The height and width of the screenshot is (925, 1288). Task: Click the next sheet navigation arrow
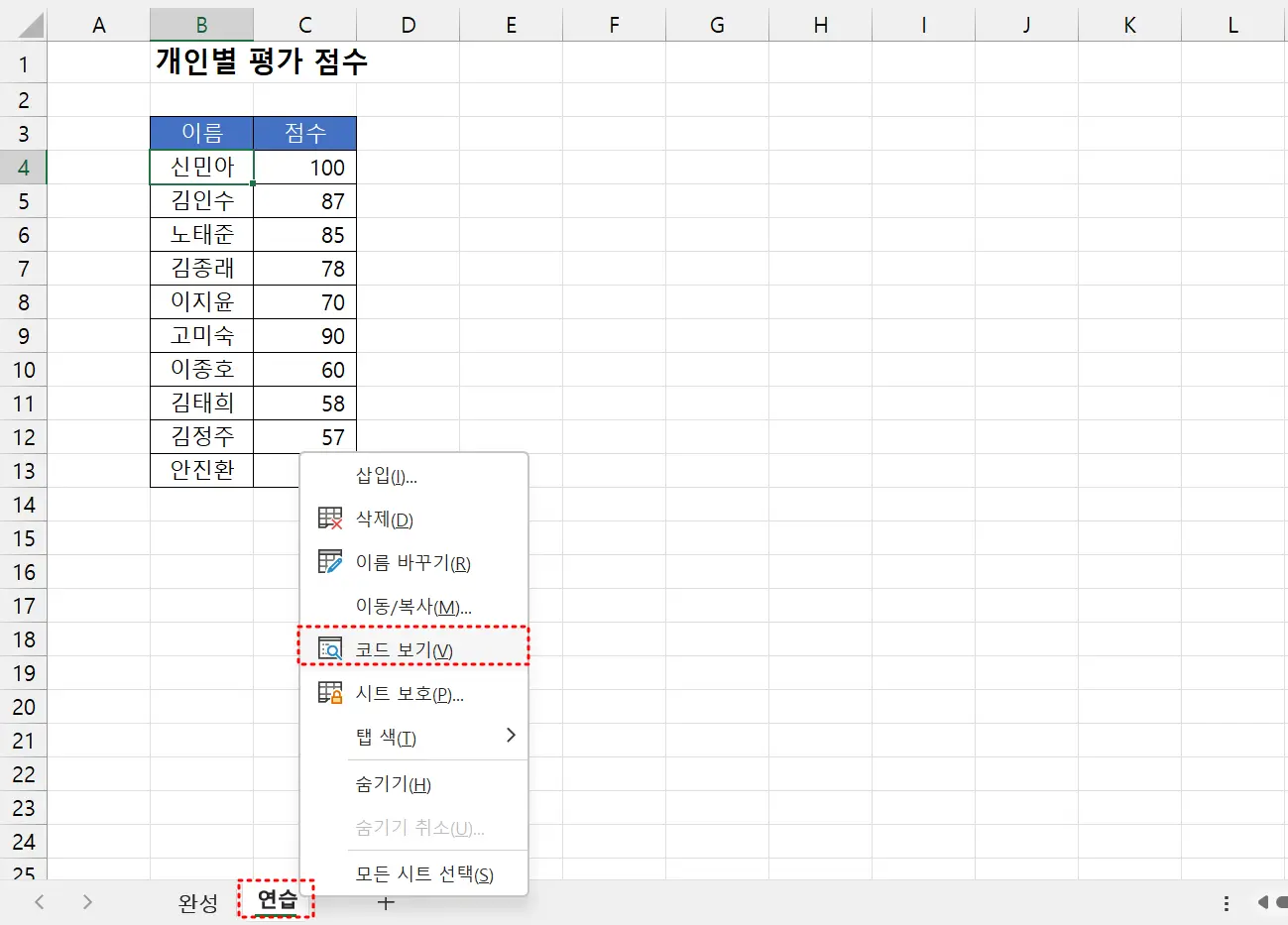pos(87,902)
